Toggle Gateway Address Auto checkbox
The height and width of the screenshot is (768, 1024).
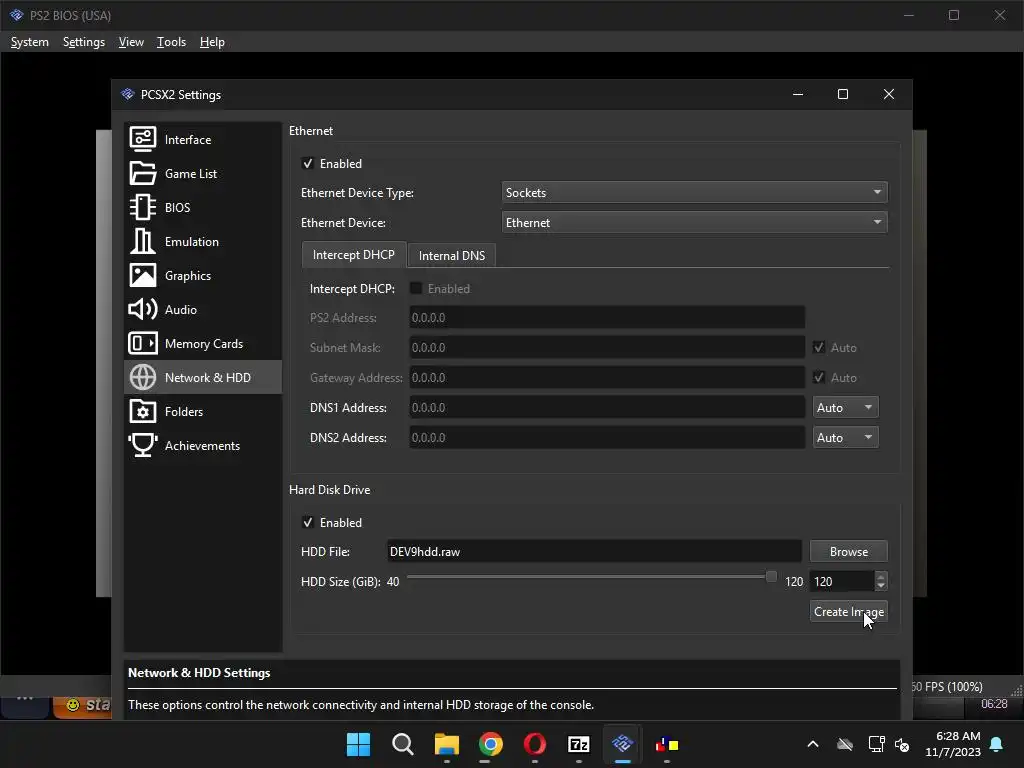818,377
